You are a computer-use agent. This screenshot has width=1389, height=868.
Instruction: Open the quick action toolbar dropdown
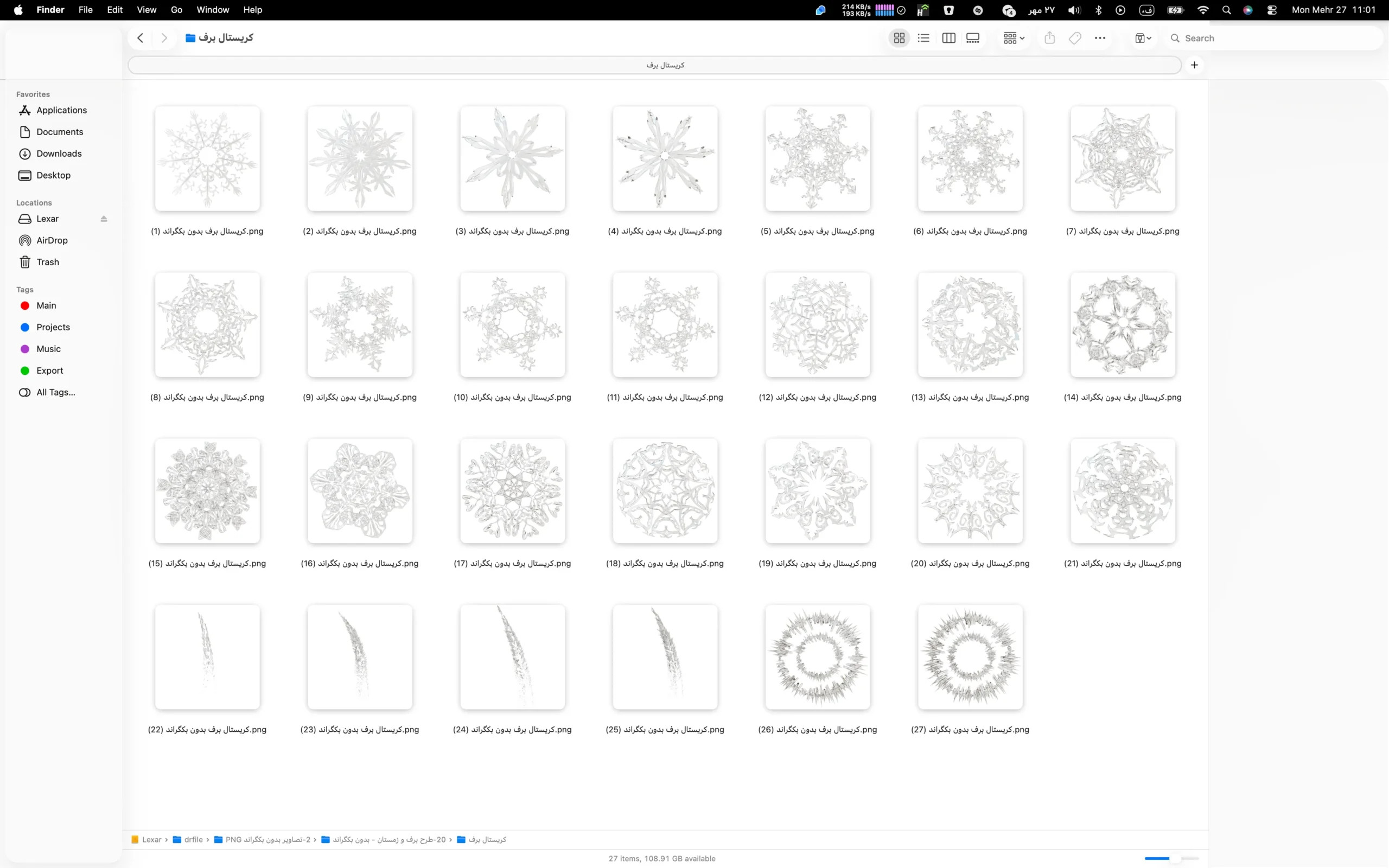(1143, 38)
